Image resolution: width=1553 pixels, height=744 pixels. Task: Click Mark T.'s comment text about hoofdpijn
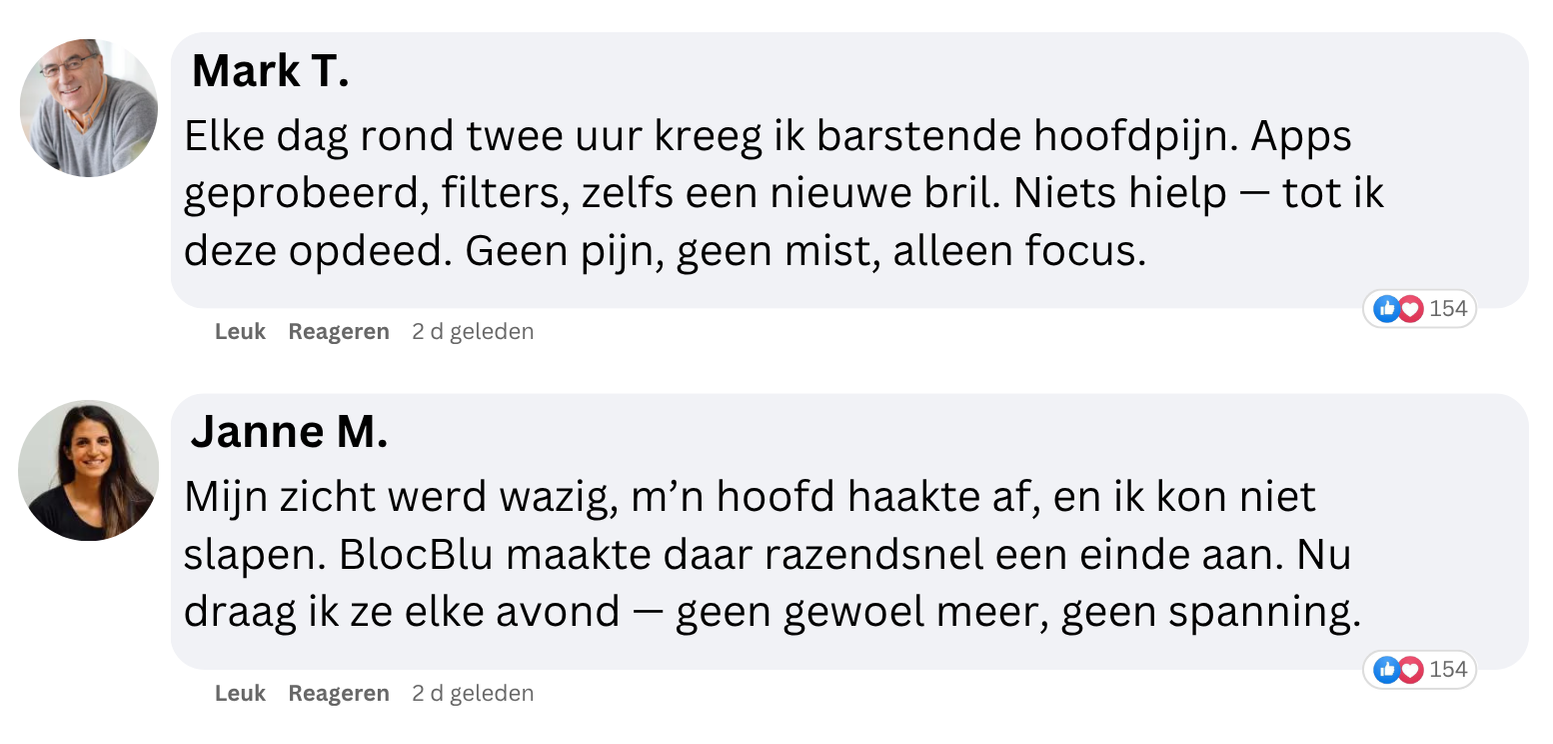tap(784, 194)
